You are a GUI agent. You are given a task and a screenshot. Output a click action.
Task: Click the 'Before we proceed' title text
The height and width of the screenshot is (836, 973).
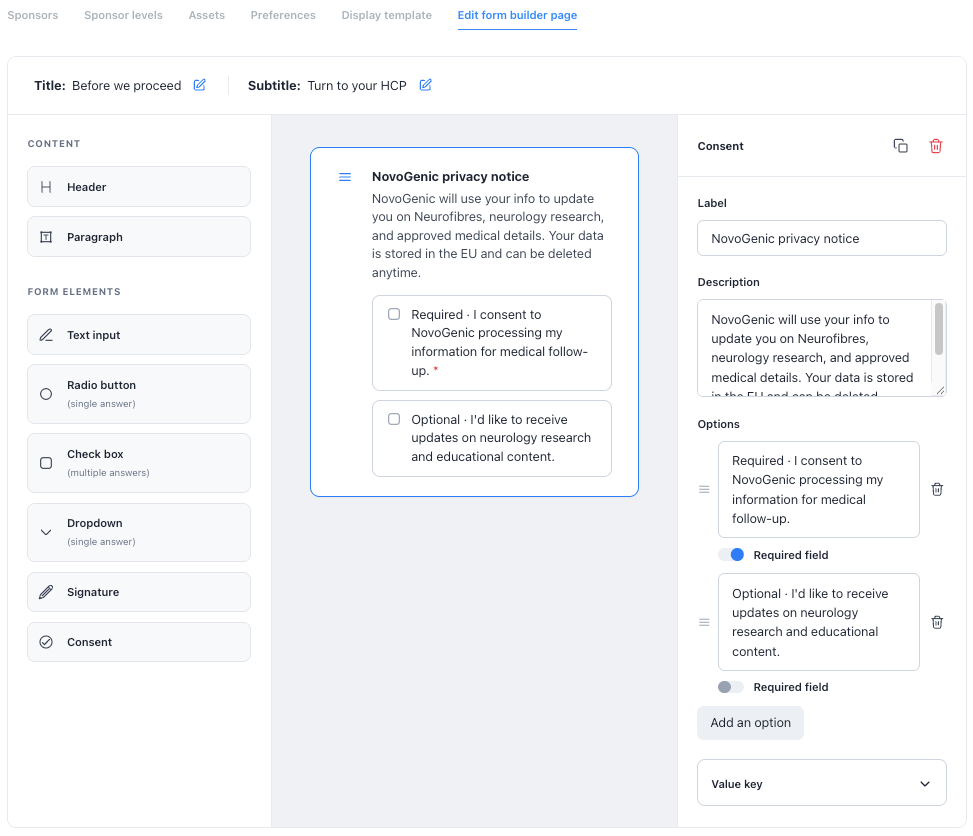(x=127, y=86)
